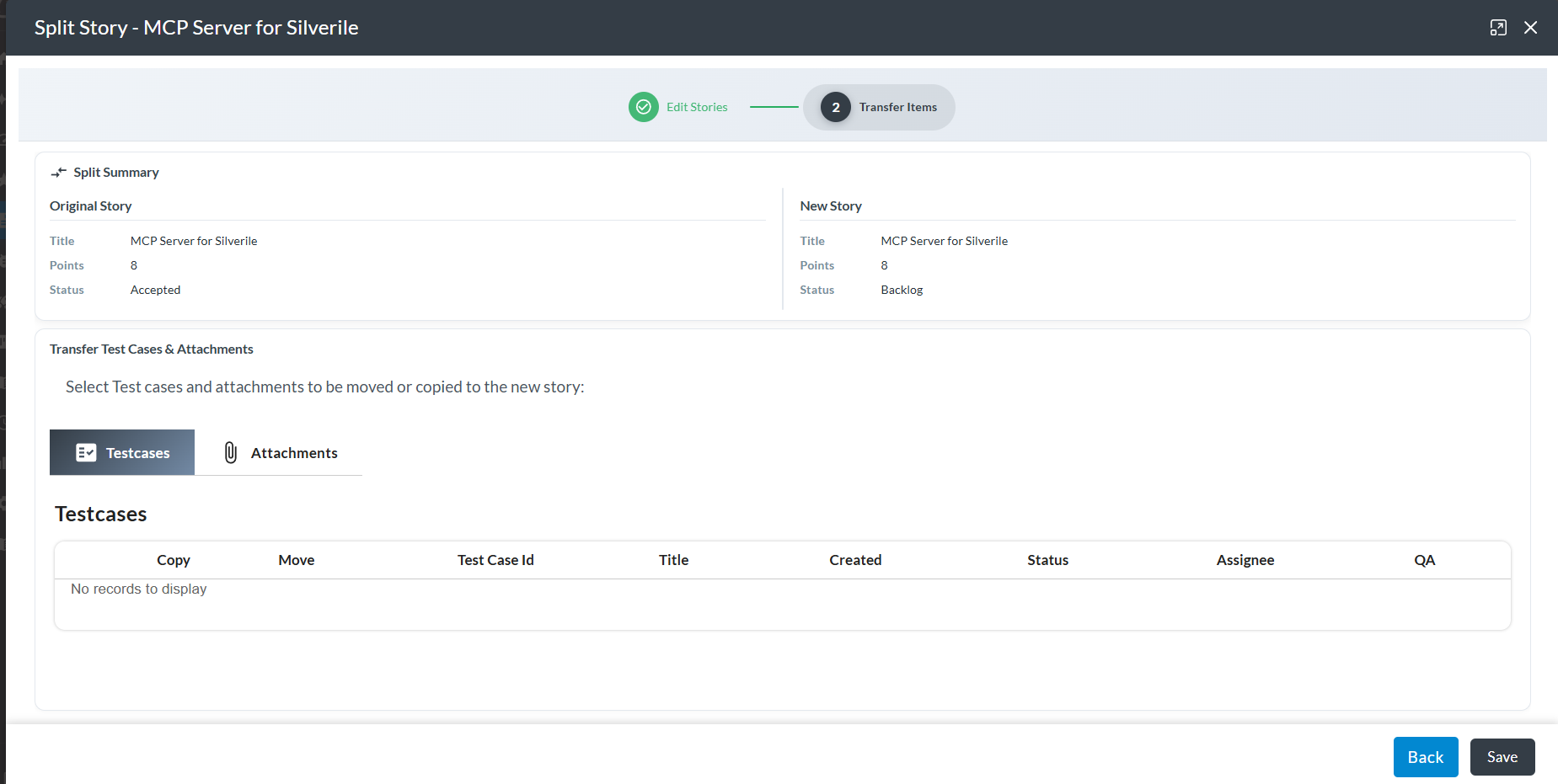1558x784 pixels.
Task: Click the Original Story heading
Action: (90, 206)
